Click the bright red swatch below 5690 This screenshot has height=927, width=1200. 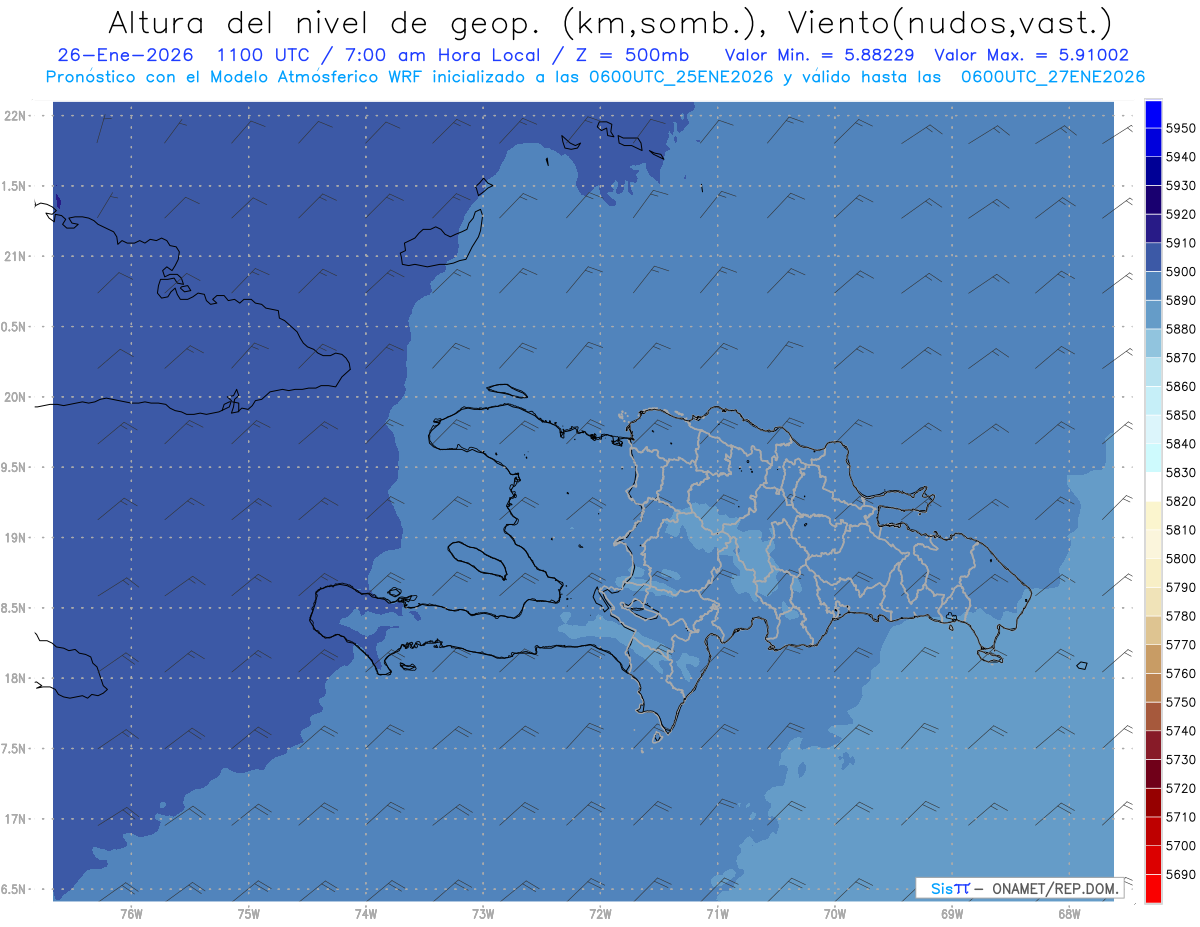point(1153,888)
